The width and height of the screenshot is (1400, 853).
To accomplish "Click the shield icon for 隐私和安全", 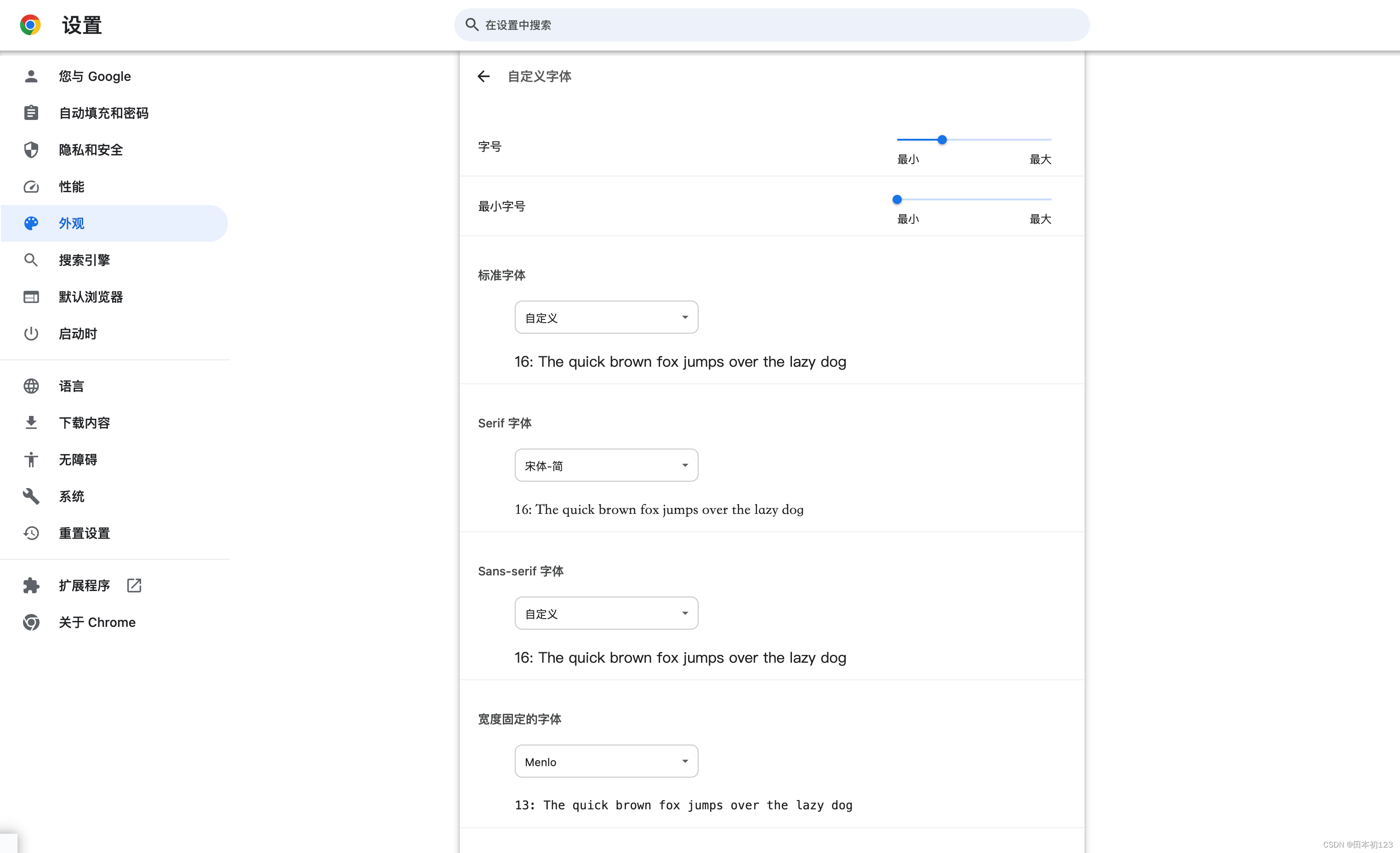I will (x=31, y=149).
